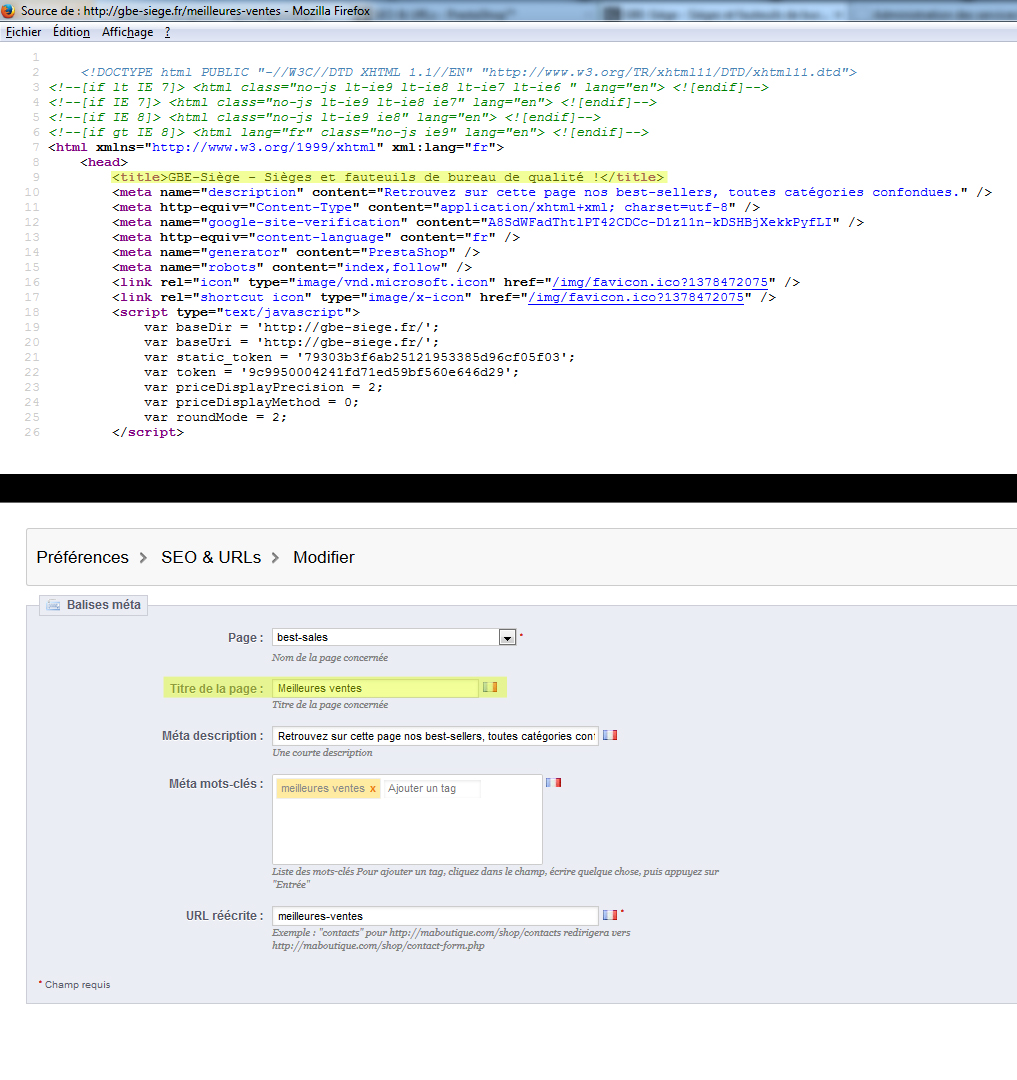Click the closing script tag line

pyautogui.click(x=148, y=433)
